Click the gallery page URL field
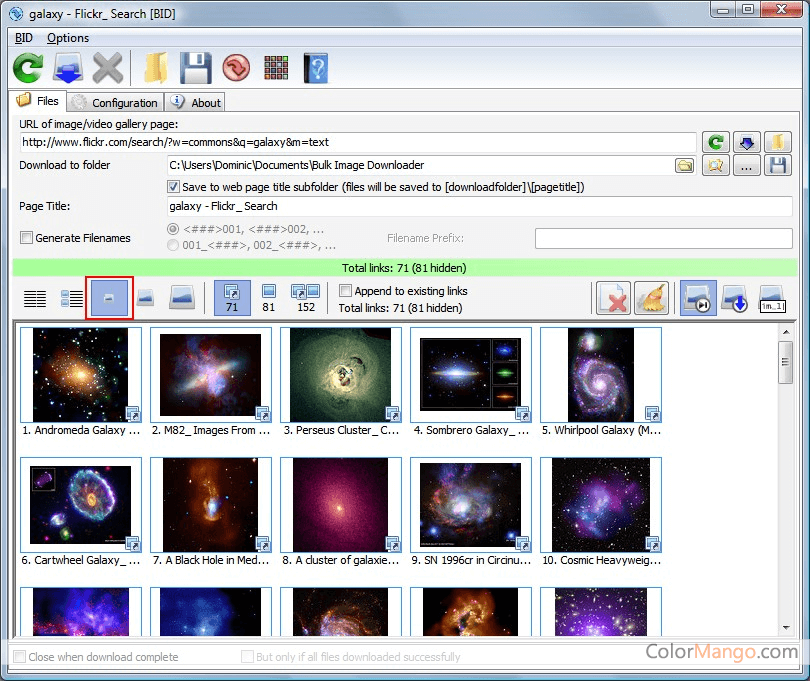Screen dimensions: 810x681 point(357,142)
